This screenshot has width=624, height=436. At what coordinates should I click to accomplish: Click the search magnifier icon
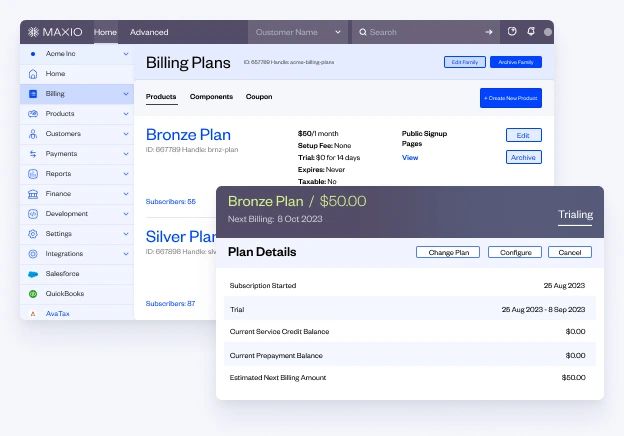(363, 32)
